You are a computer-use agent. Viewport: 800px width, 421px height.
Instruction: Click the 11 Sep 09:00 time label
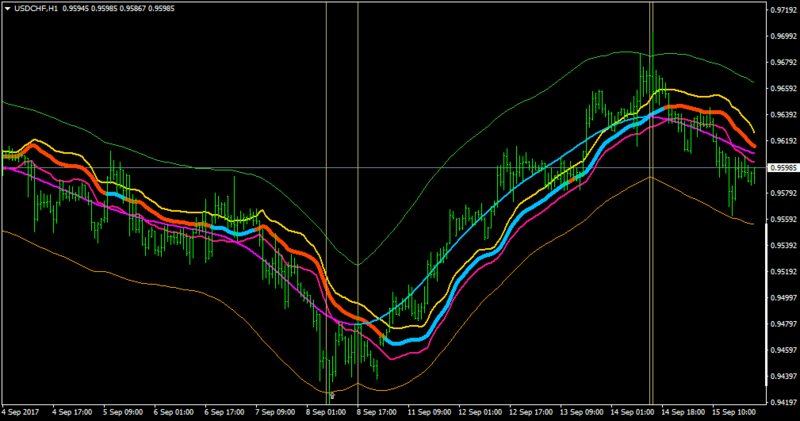[x=429, y=412]
